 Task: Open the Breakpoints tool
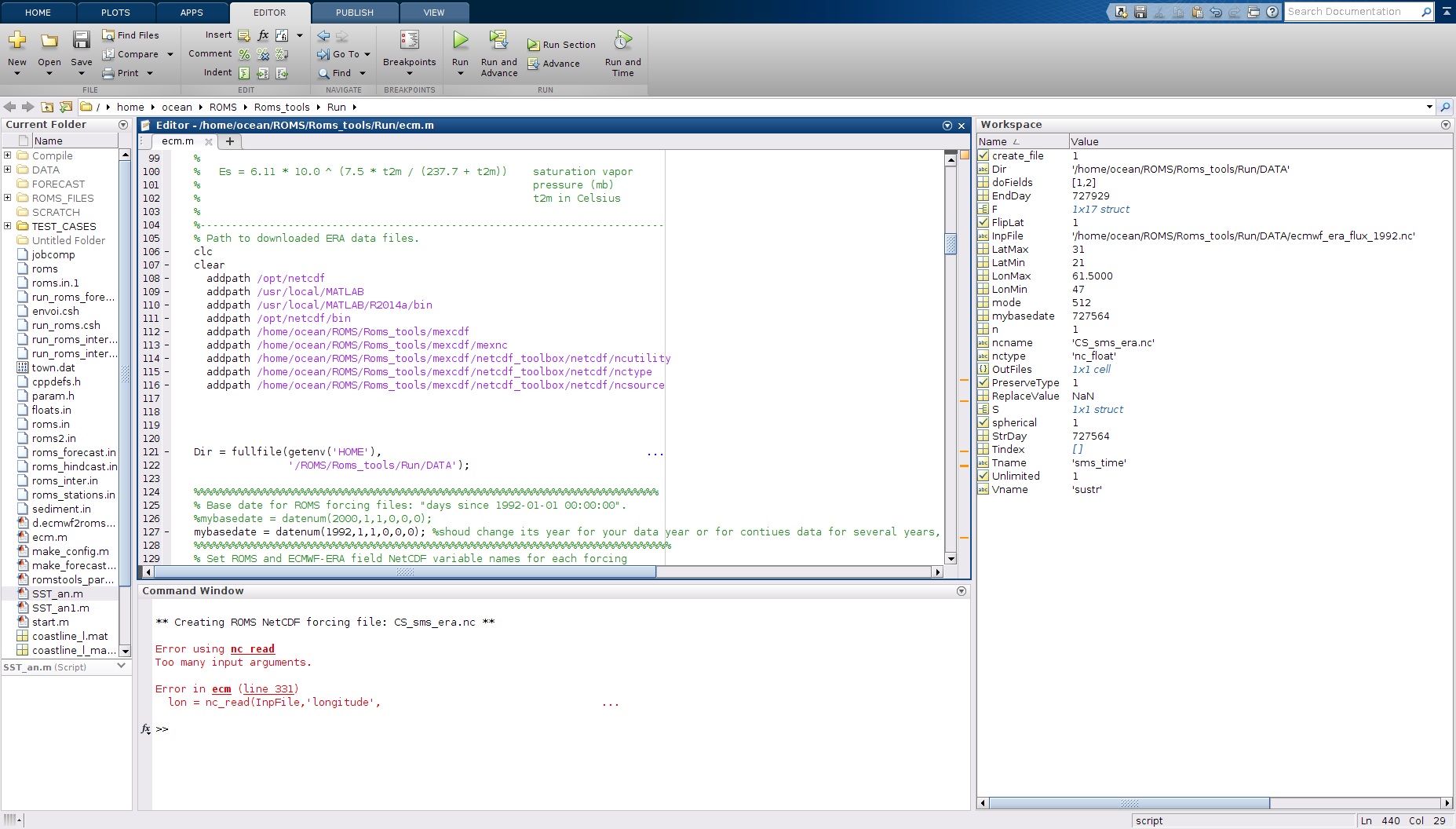click(x=409, y=41)
